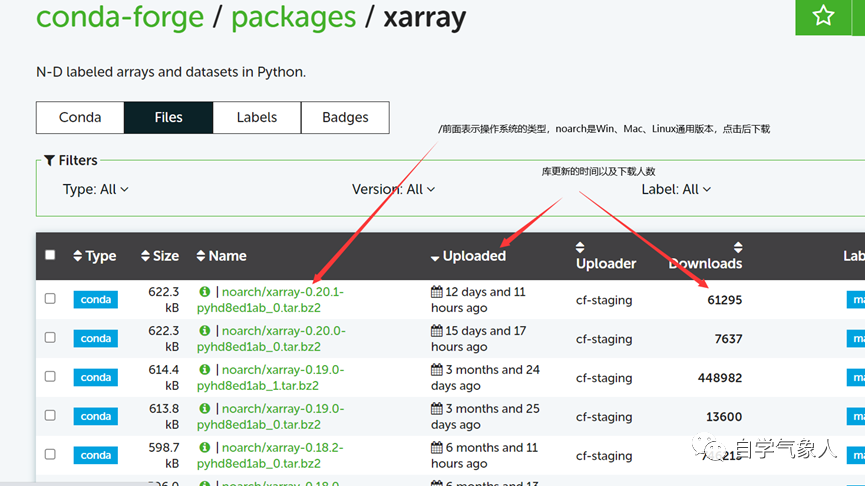Open the info icon for xarray-0.18.2 file
The height and width of the screenshot is (486, 865).
point(205,447)
